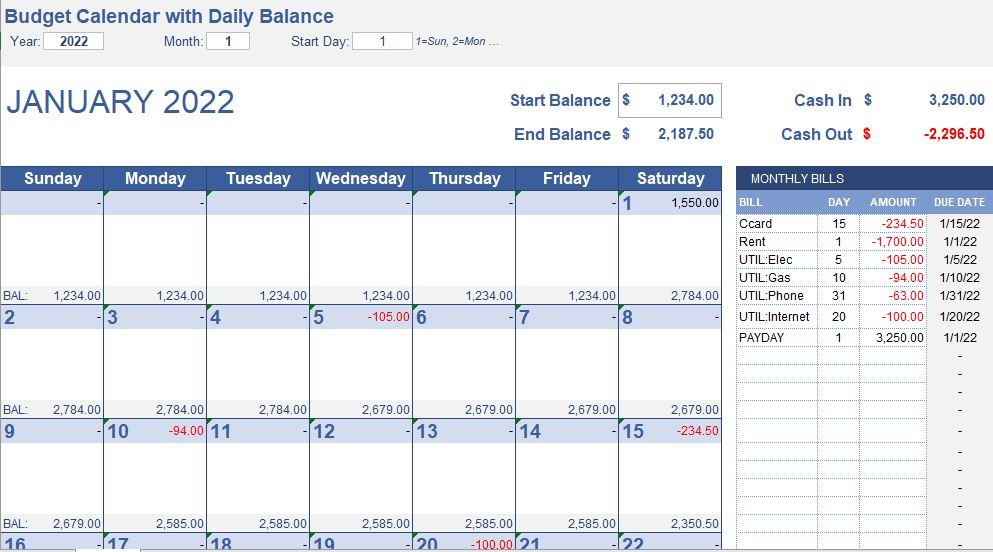This screenshot has height=552, width=993.
Task: Select the Start Balance cell showing 1,234.00
Action: pyautogui.click(x=670, y=100)
